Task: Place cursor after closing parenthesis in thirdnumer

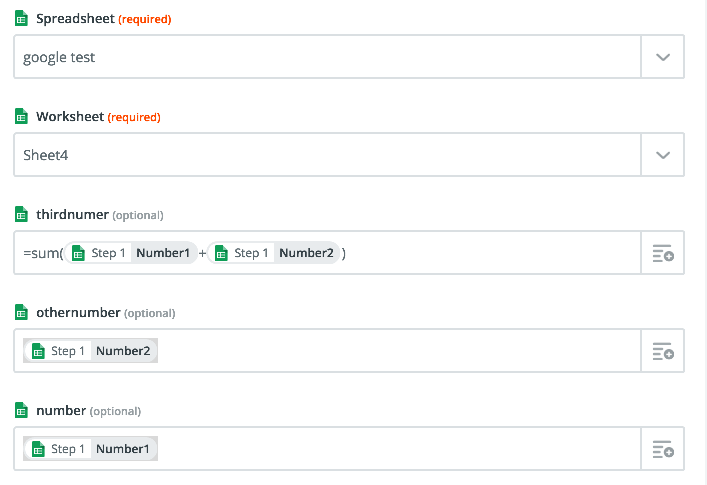Action: (348, 253)
